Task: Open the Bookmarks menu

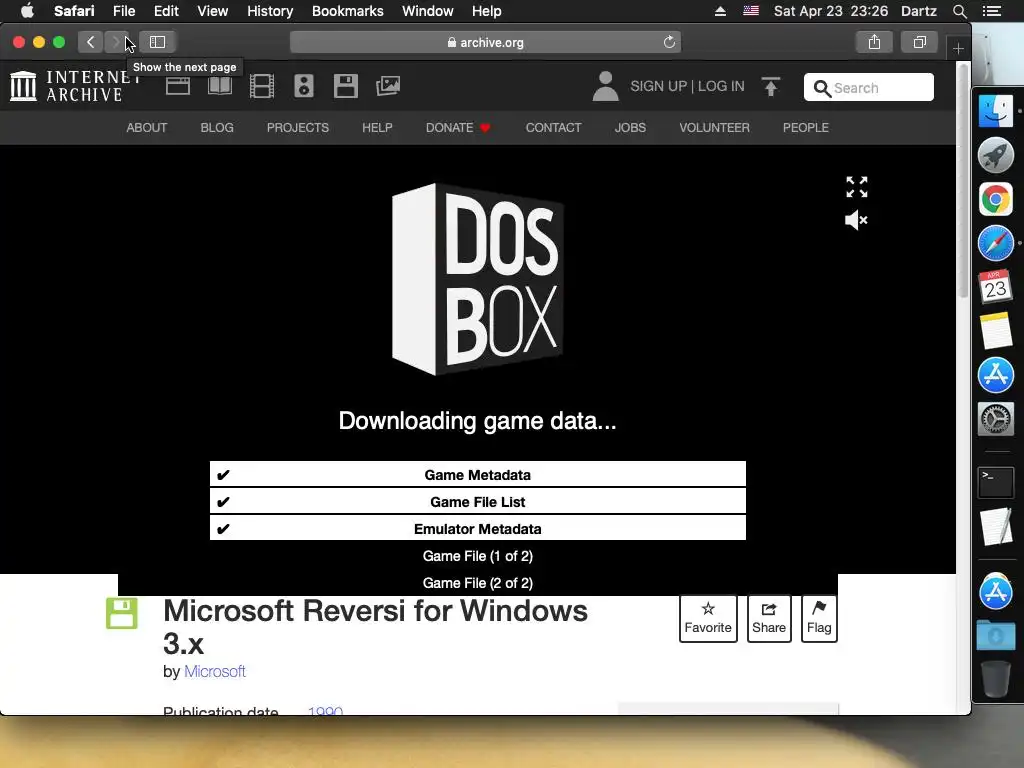Action: [347, 11]
